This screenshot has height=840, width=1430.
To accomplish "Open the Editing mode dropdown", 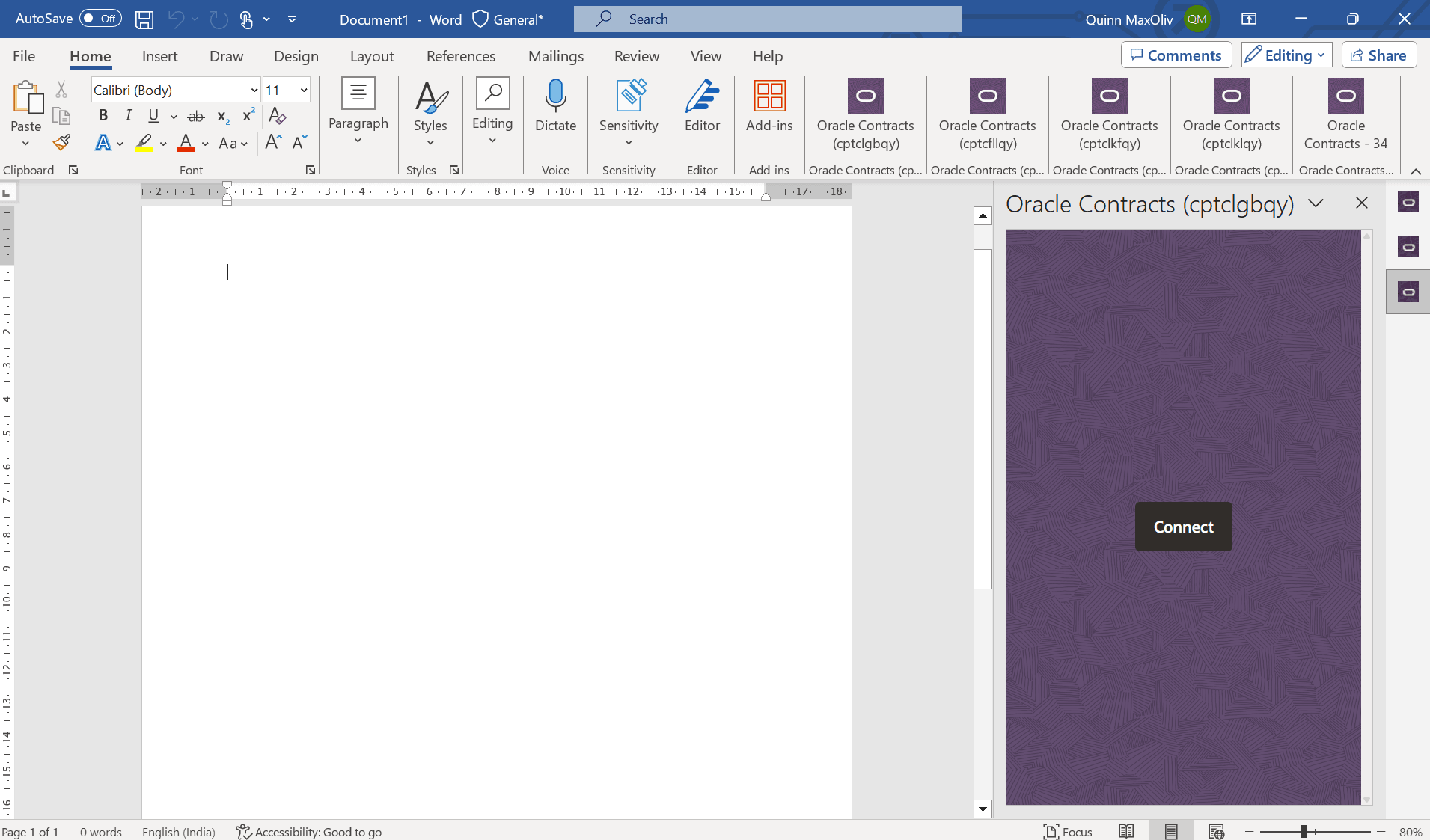I will pyautogui.click(x=1287, y=55).
